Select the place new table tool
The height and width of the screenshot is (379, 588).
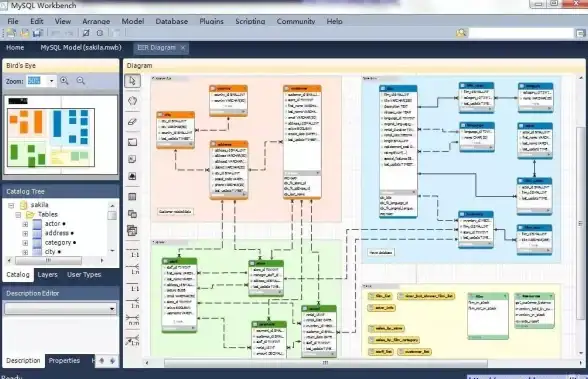[x=132, y=196]
